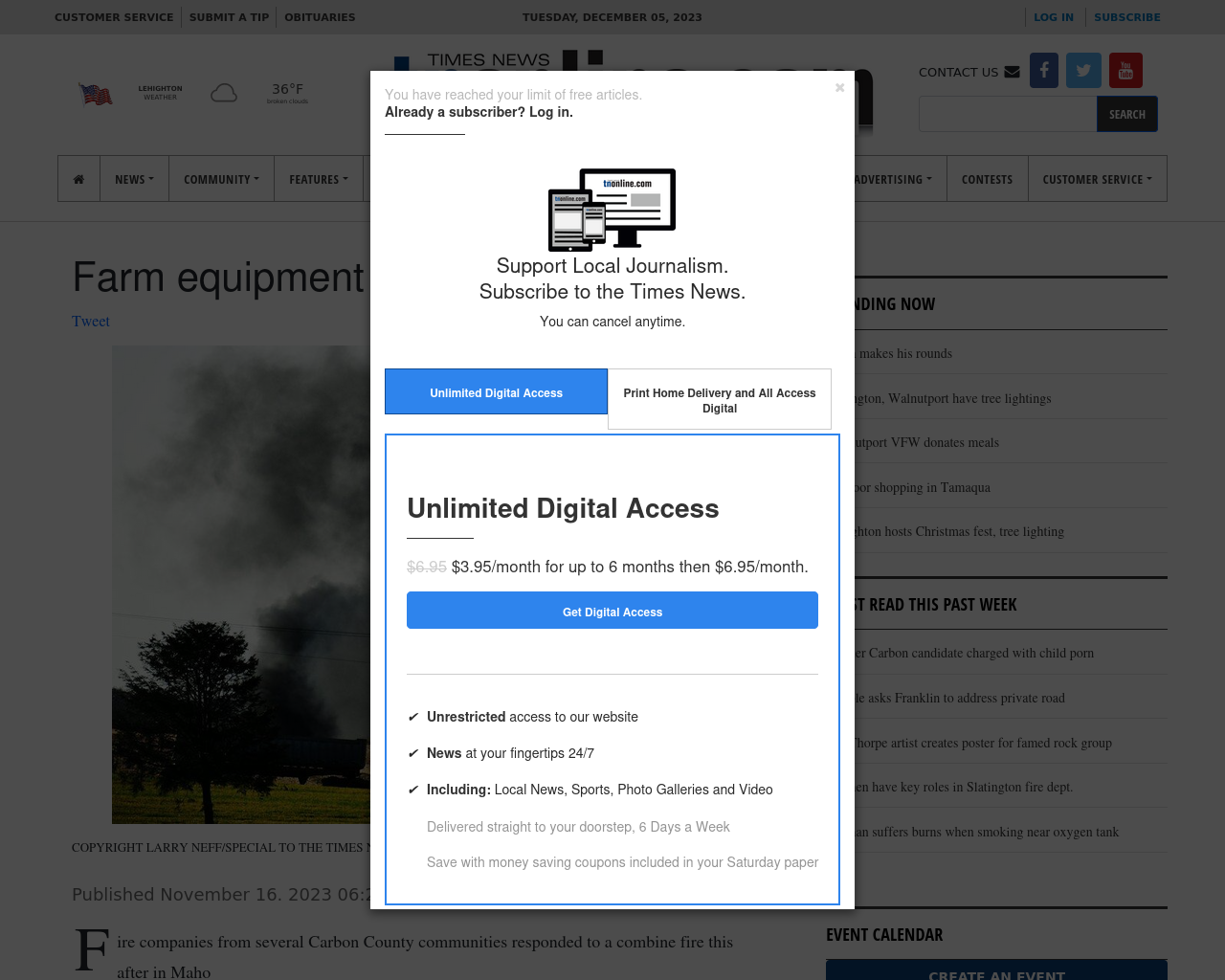
Task: Click the Search button
Action: tap(1127, 114)
